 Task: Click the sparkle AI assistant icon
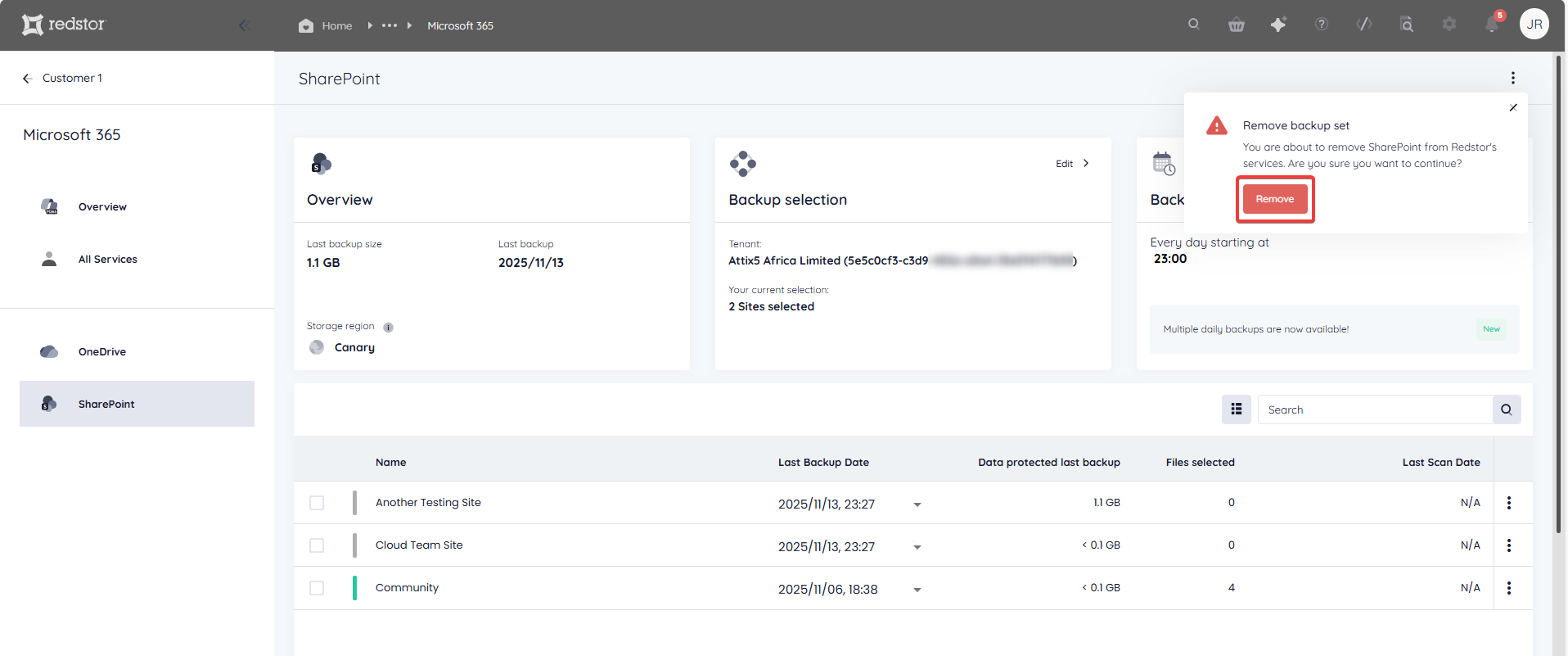(x=1278, y=25)
